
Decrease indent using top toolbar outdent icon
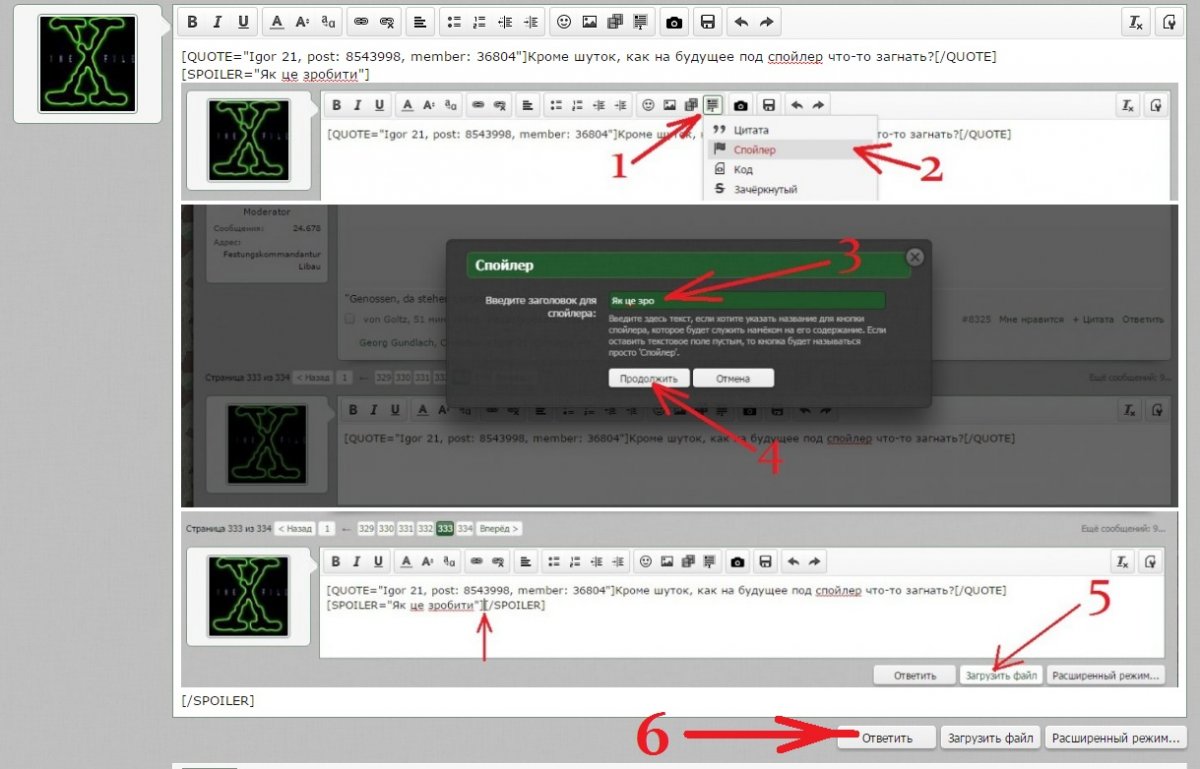click(505, 21)
